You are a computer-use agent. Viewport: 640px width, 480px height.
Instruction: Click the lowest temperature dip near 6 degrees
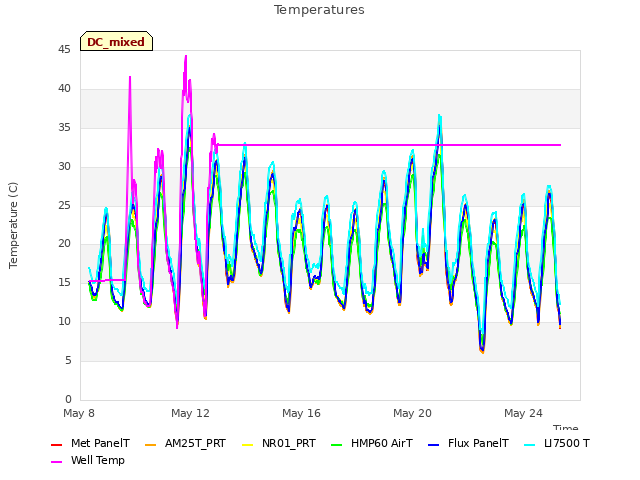pyautogui.click(x=482, y=351)
